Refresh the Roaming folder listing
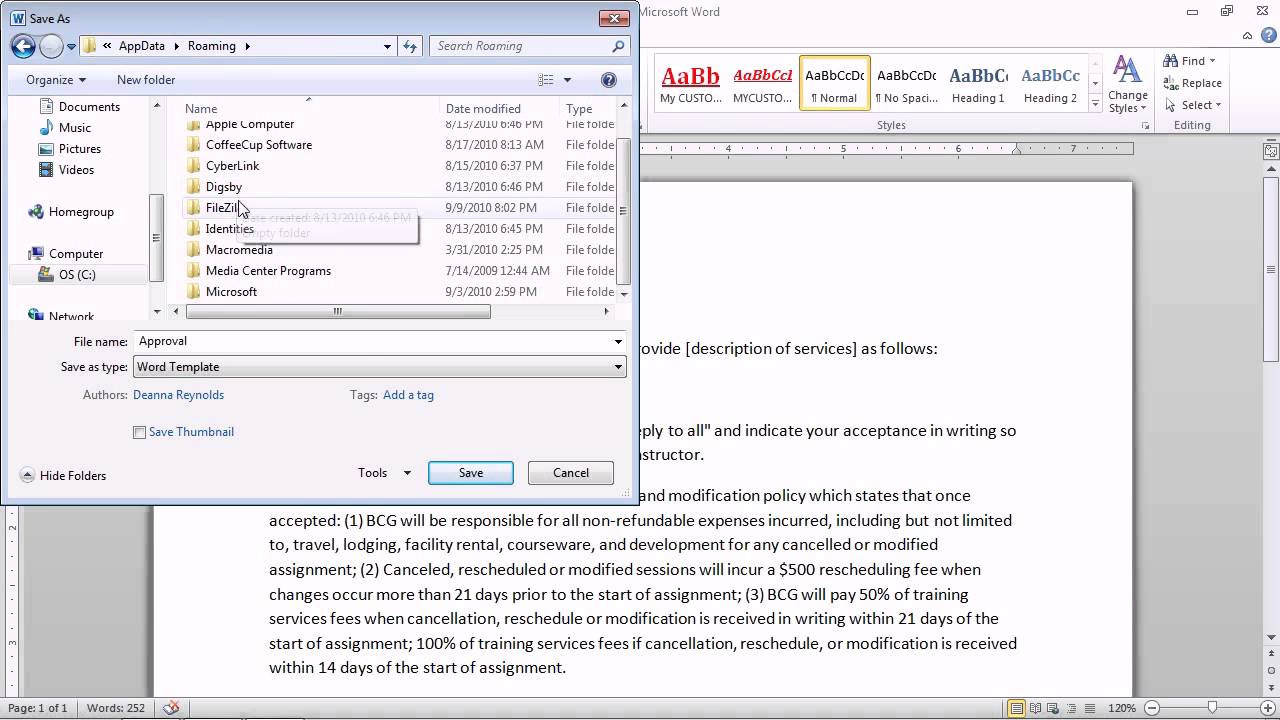 click(410, 46)
